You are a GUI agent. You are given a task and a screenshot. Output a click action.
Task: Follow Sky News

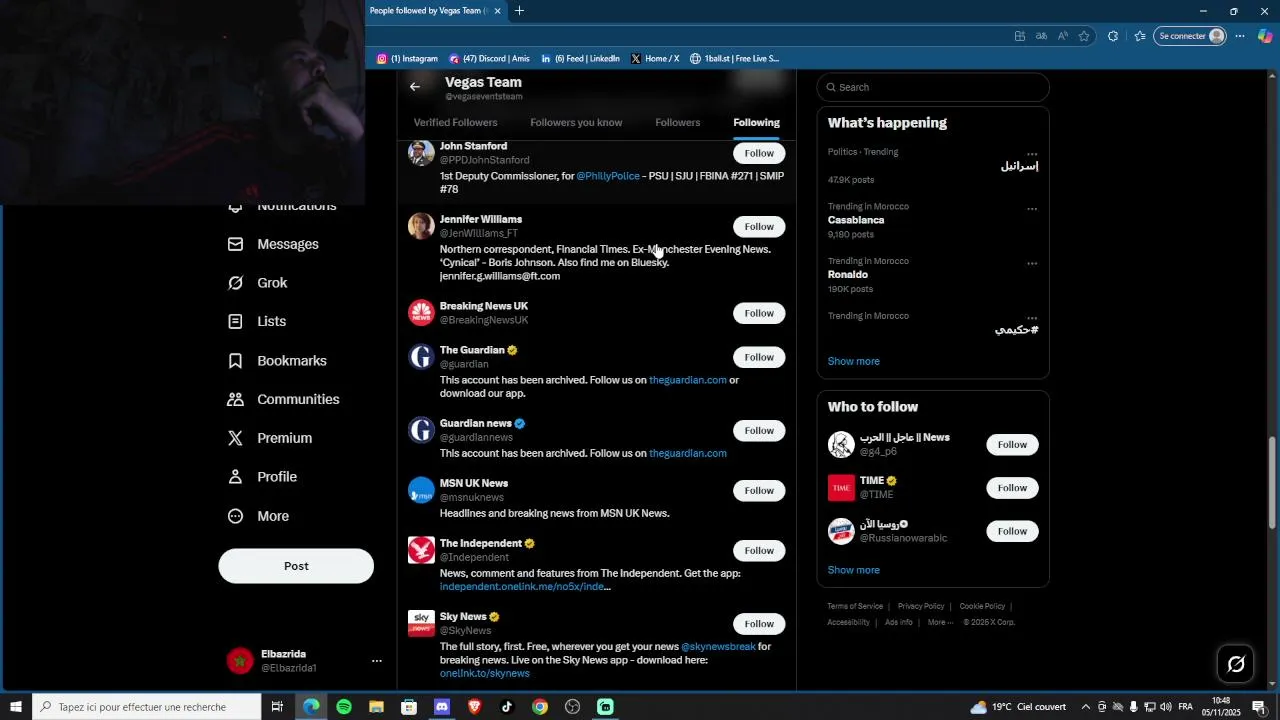coord(759,623)
